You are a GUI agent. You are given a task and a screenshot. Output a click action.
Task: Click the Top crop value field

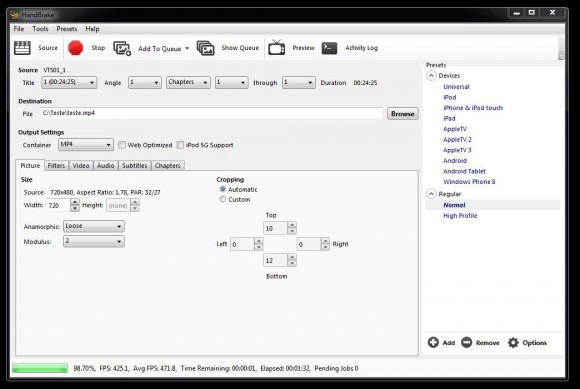275,228
